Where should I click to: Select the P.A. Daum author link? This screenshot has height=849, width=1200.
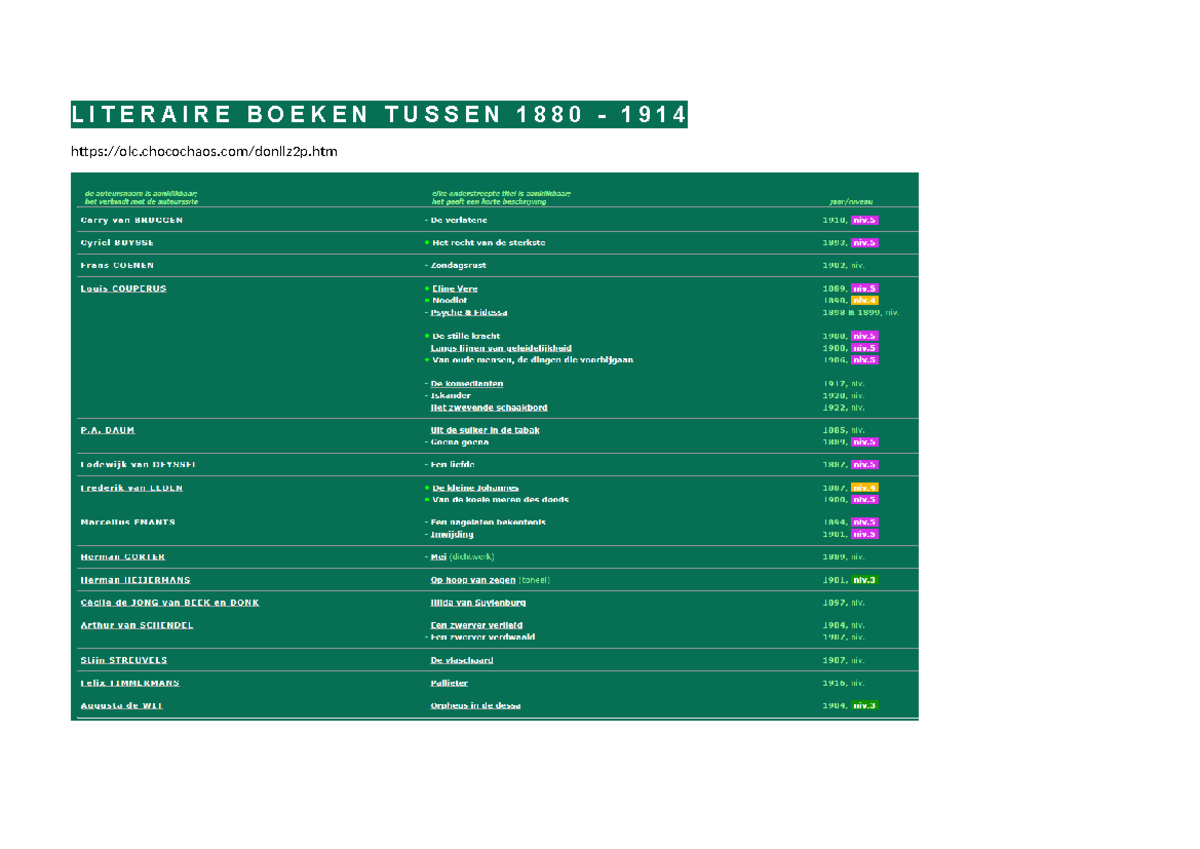(107, 430)
